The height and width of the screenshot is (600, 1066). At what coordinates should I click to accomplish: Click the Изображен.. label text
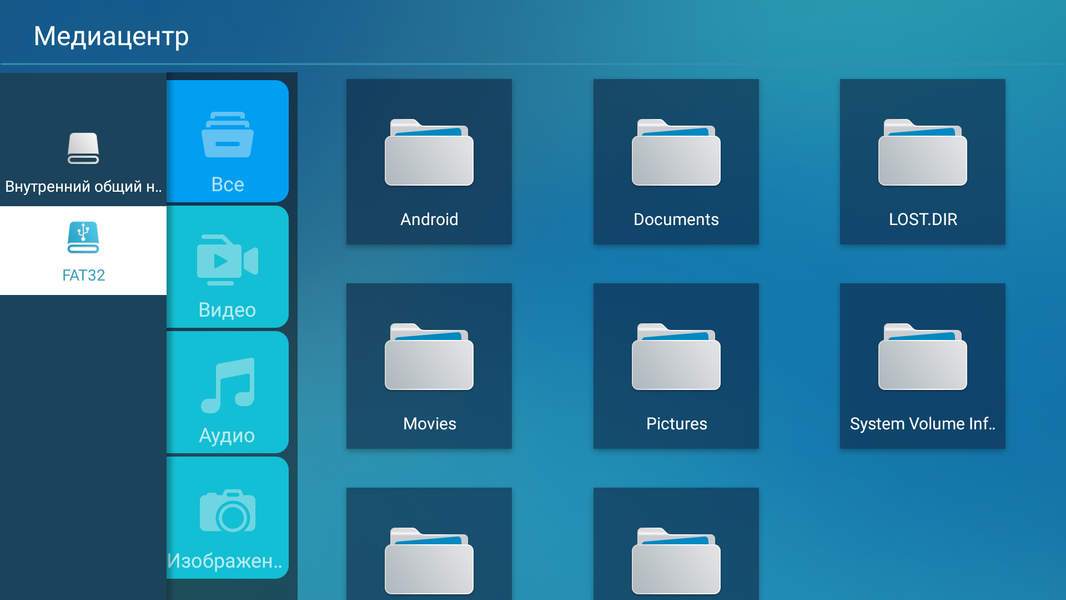point(227,561)
